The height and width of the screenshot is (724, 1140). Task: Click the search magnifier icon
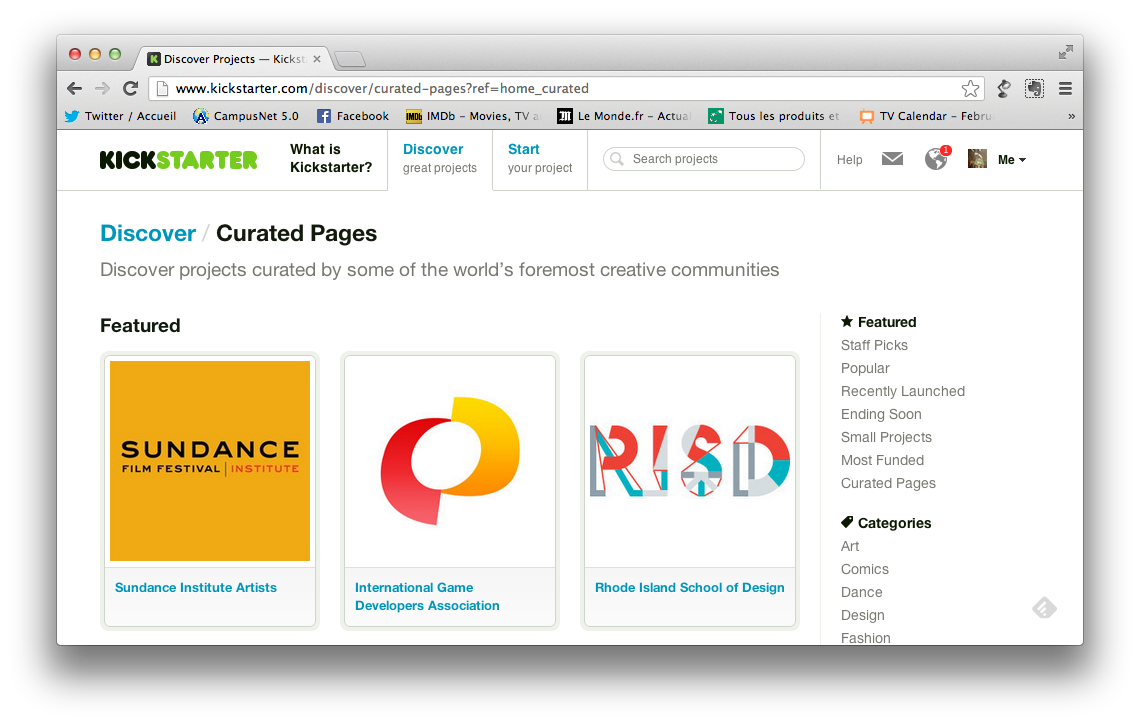click(x=617, y=158)
